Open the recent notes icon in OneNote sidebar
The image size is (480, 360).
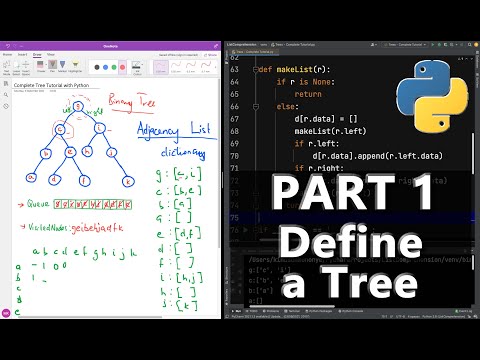[x=6, y=106]
